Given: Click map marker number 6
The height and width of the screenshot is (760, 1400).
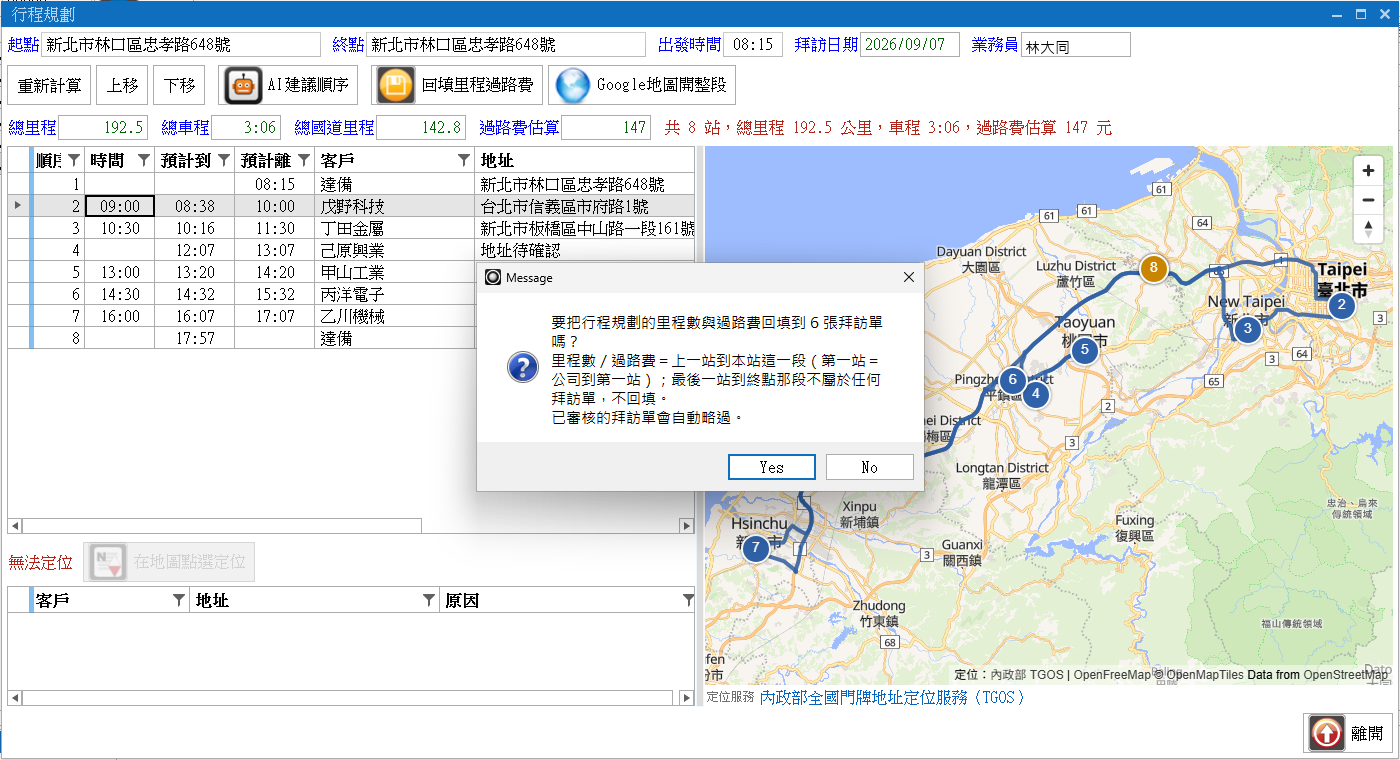Looking at the screenshot, I should click(1012, 379).
